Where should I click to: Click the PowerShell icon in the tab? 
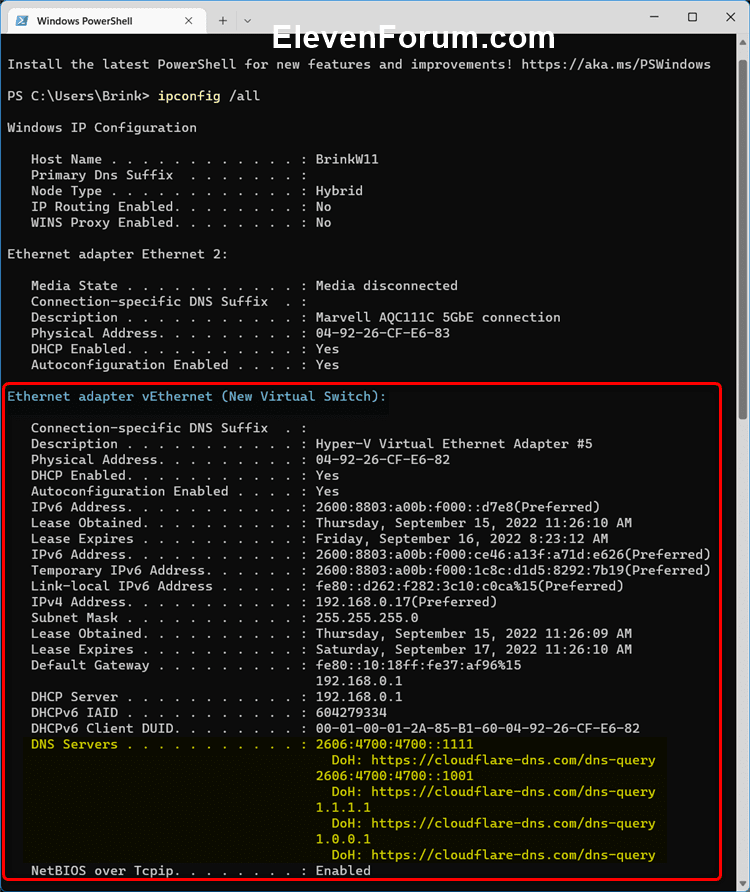pyautogui.click(x=22, y=20)
